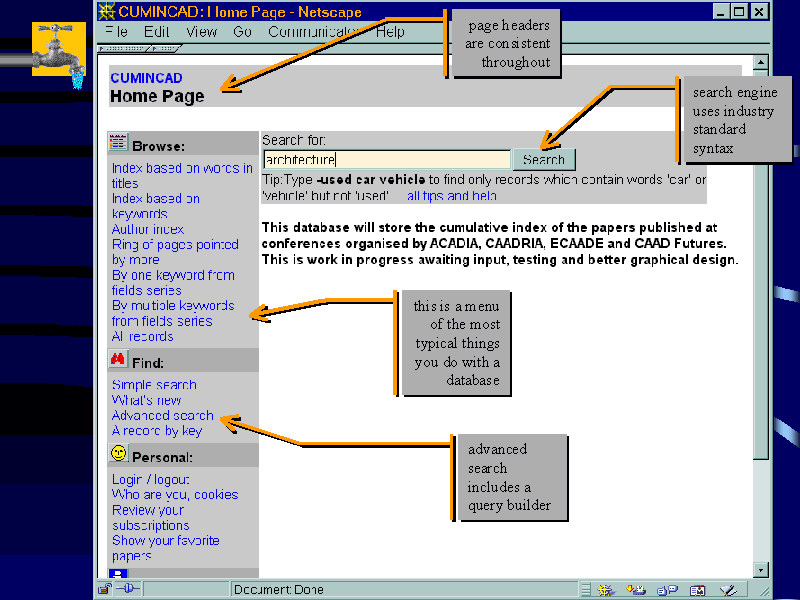
Task: Open the File menu
Action: (x=116, y=31)
